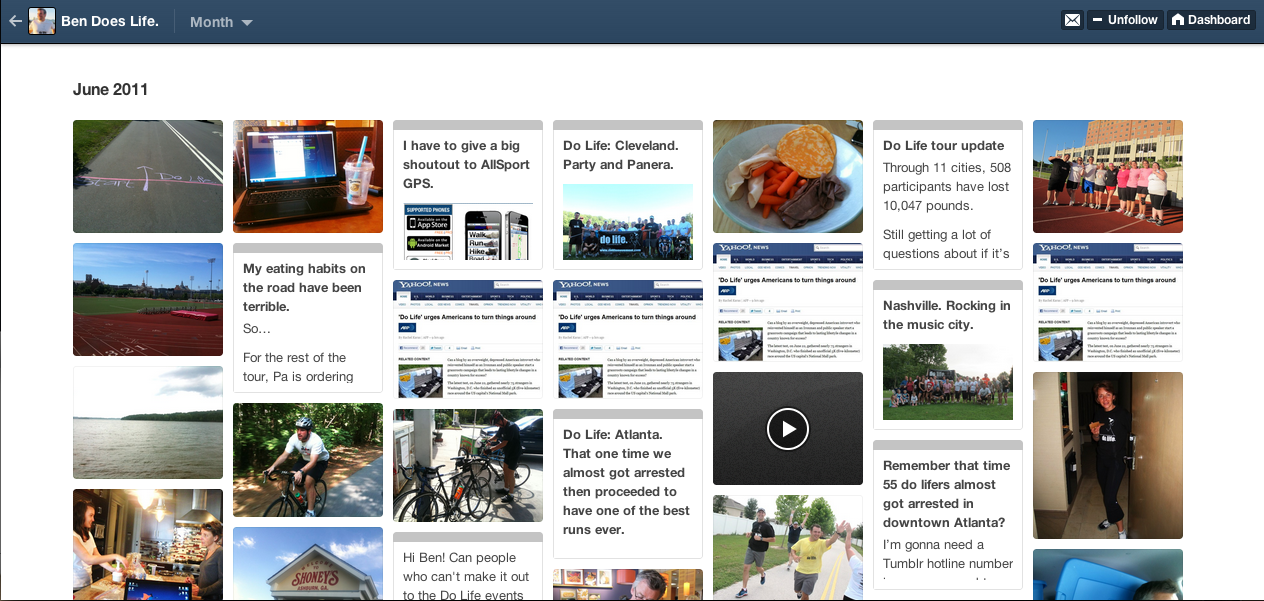Image resolution: width=1264 pixels, height=601 pixels.
Task: Open Ben Does Life avatar image
Action: coord(42,20)
